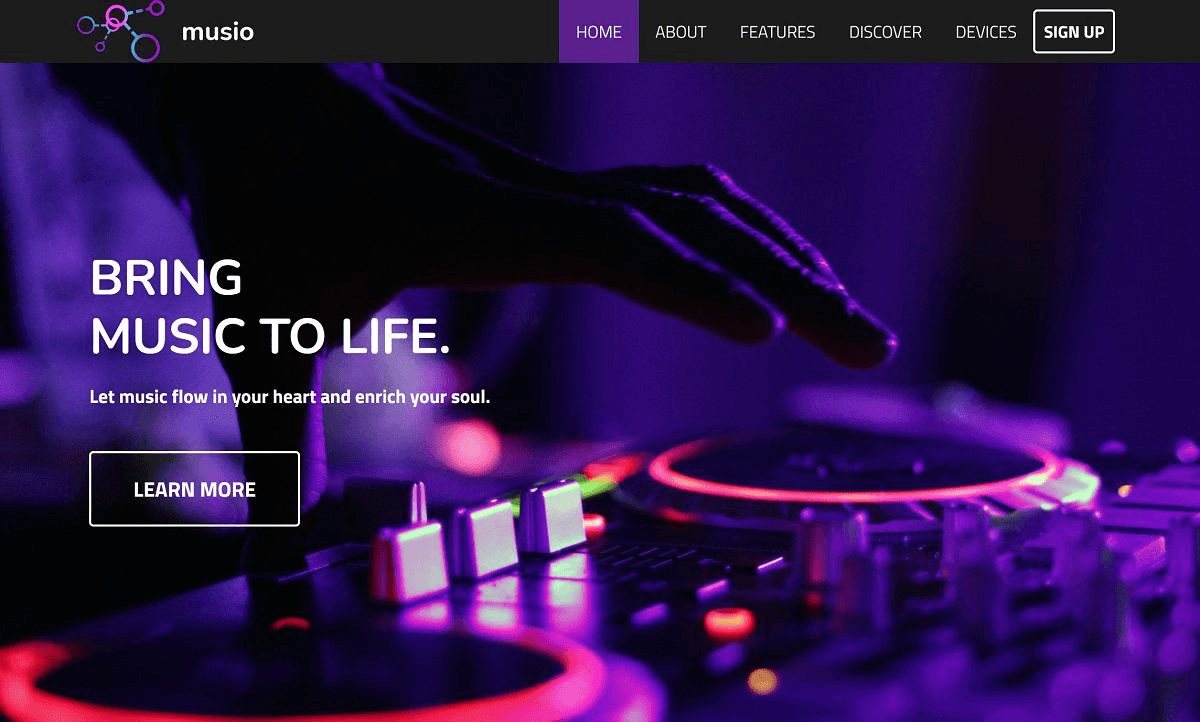
Task: Navigate to FEATURES in the header
Action: coord(778,32)
